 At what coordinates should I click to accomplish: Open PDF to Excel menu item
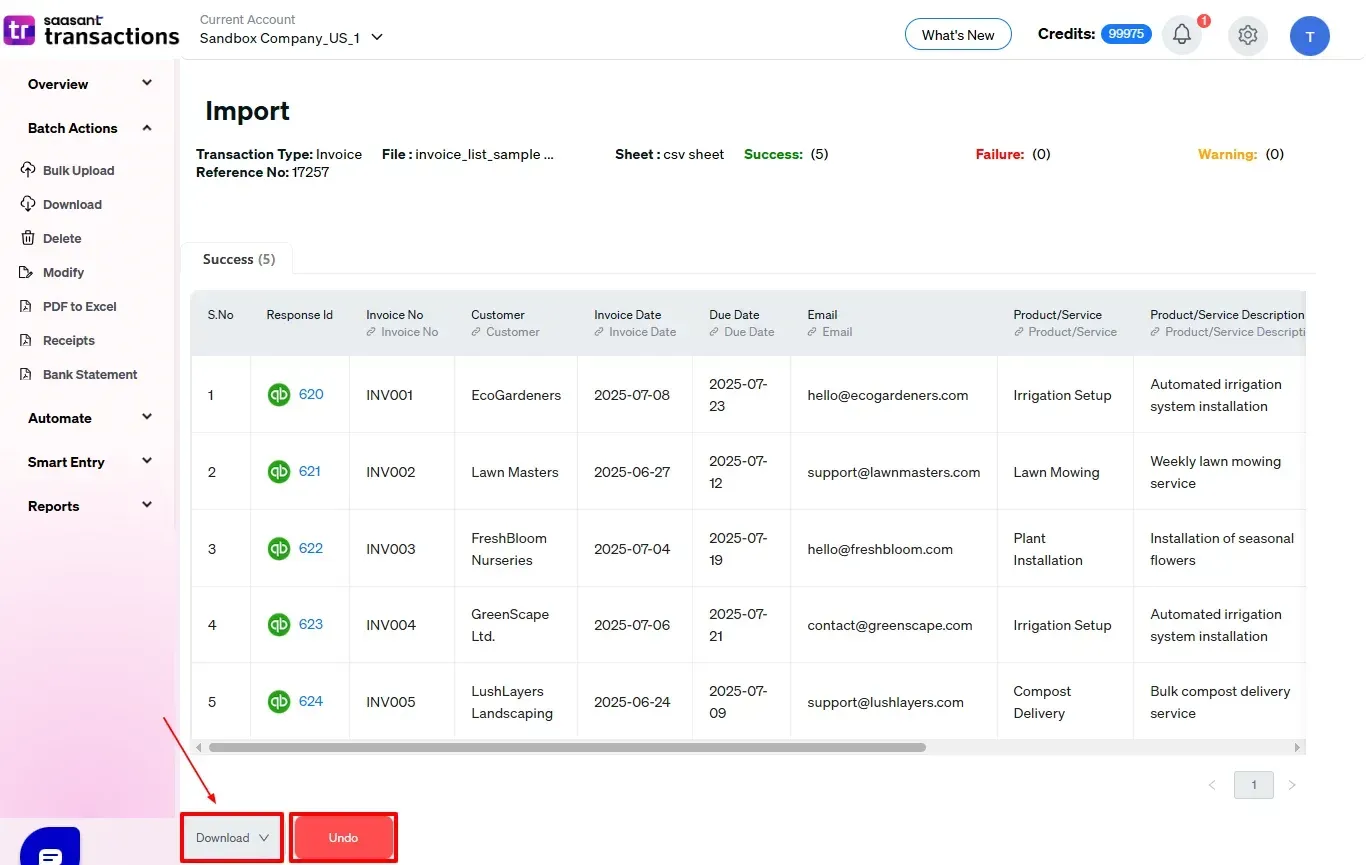[80, 306]
